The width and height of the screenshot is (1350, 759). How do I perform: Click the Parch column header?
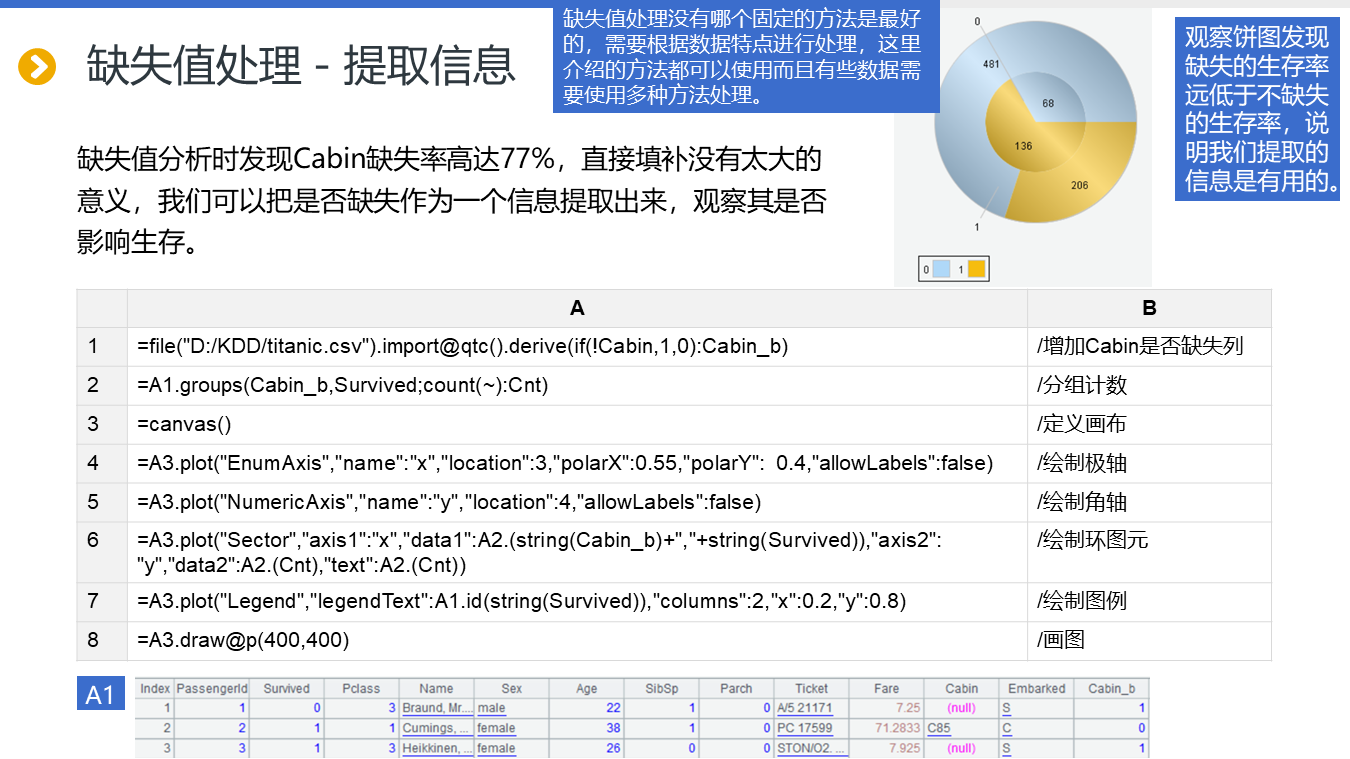pyautogui.click(x=736, y=688)
